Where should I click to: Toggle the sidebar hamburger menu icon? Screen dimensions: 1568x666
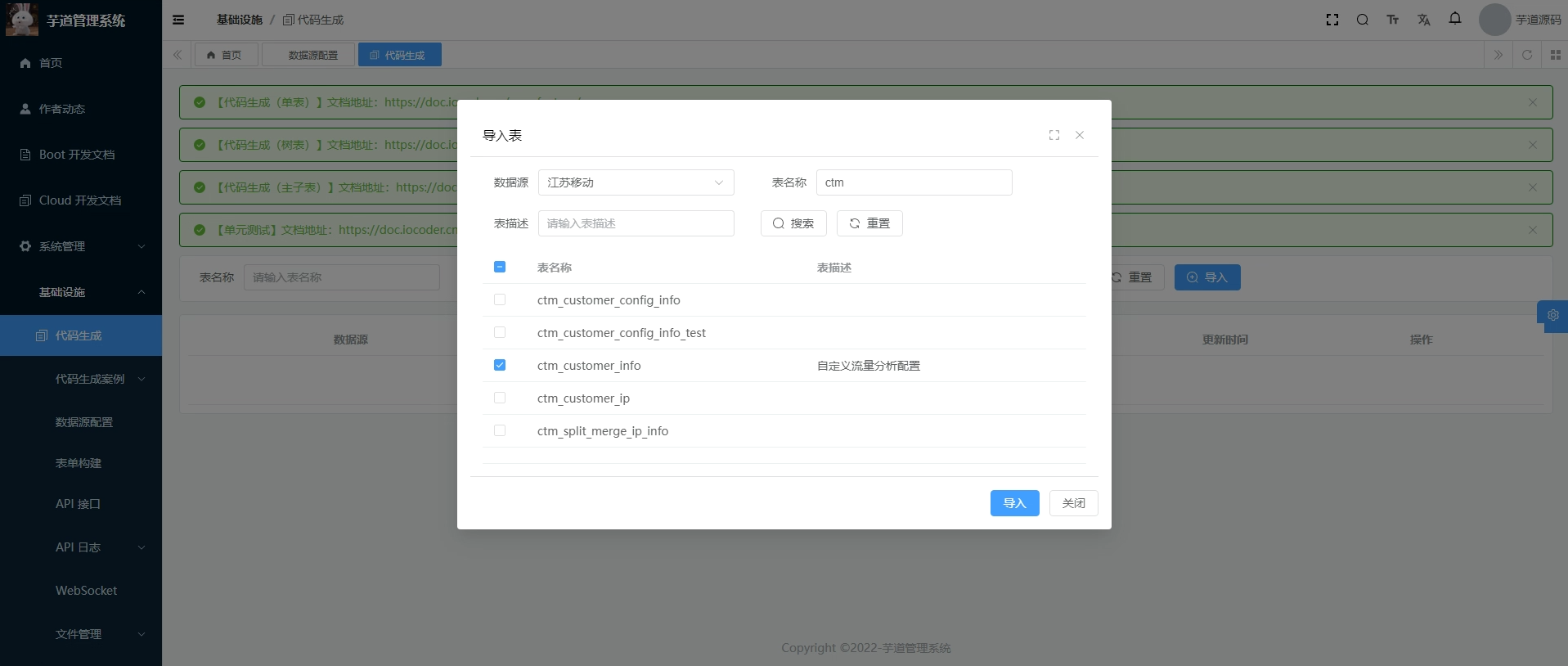point(178,20)
